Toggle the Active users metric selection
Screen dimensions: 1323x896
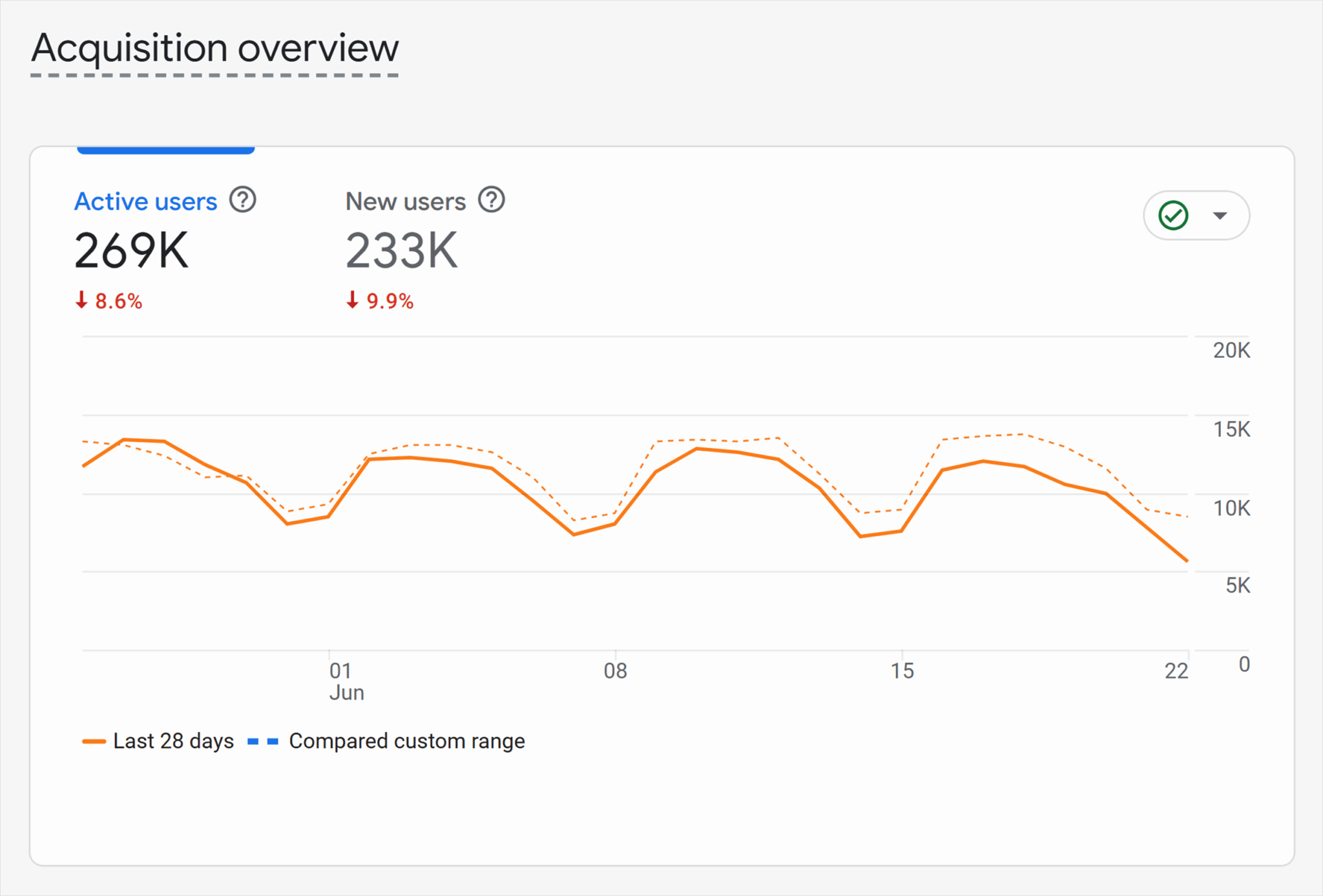145,201
